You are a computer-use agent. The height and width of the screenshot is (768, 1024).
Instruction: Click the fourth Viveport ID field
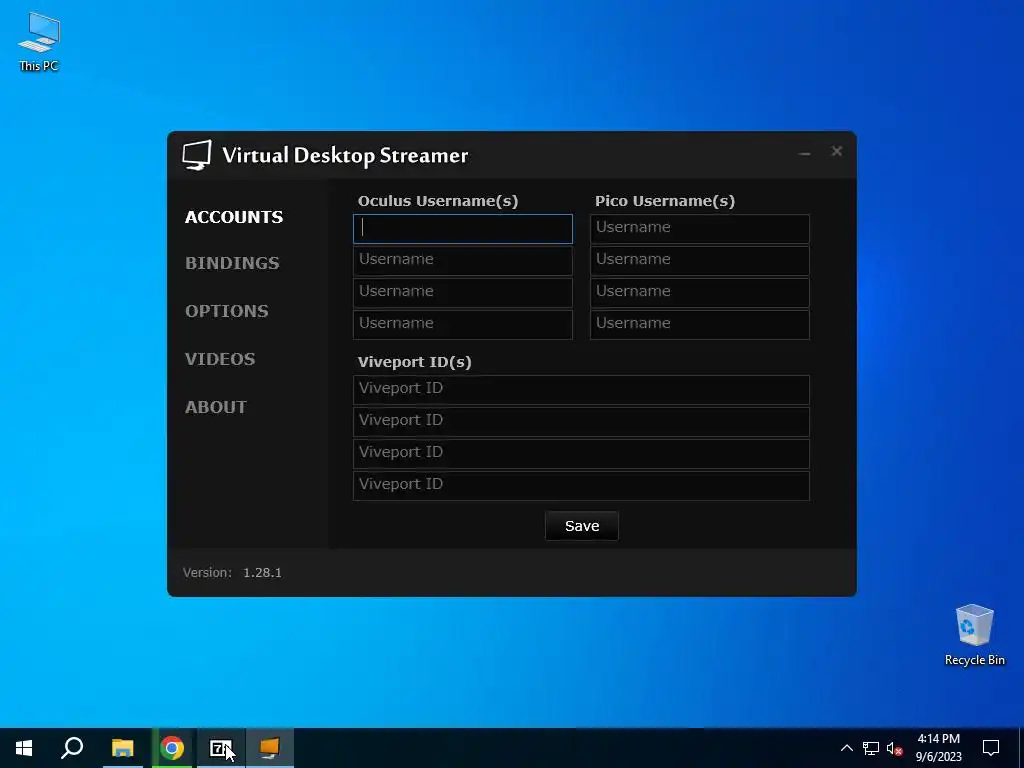581,485
